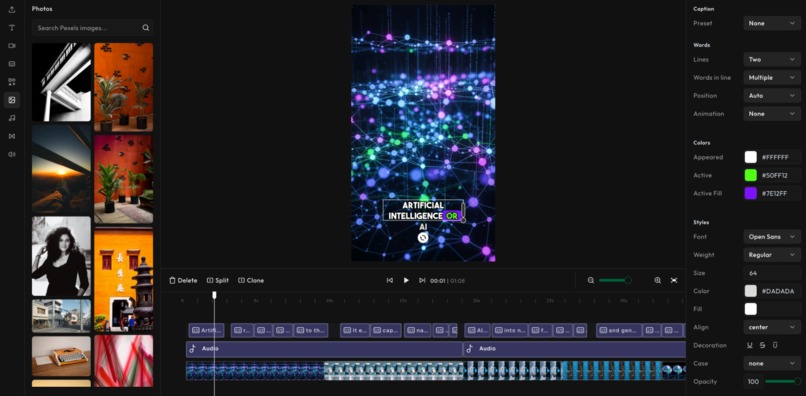
Task: Open the Case dropdown set to none
Action: tap(772, 363)
